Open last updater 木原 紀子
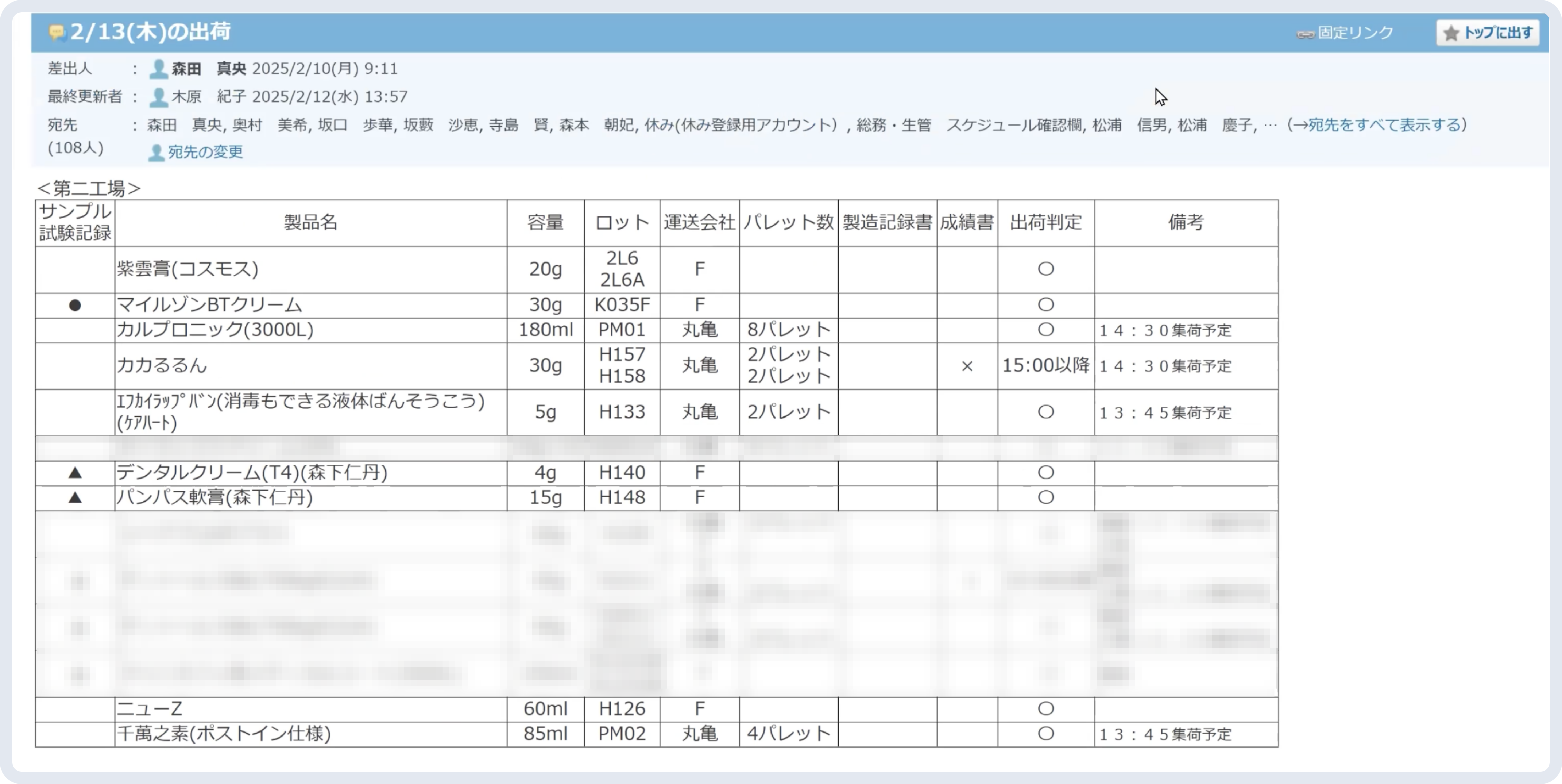The height and width of the screenshot is (784, 1562). pyautogui.click(x=209, y=96)
